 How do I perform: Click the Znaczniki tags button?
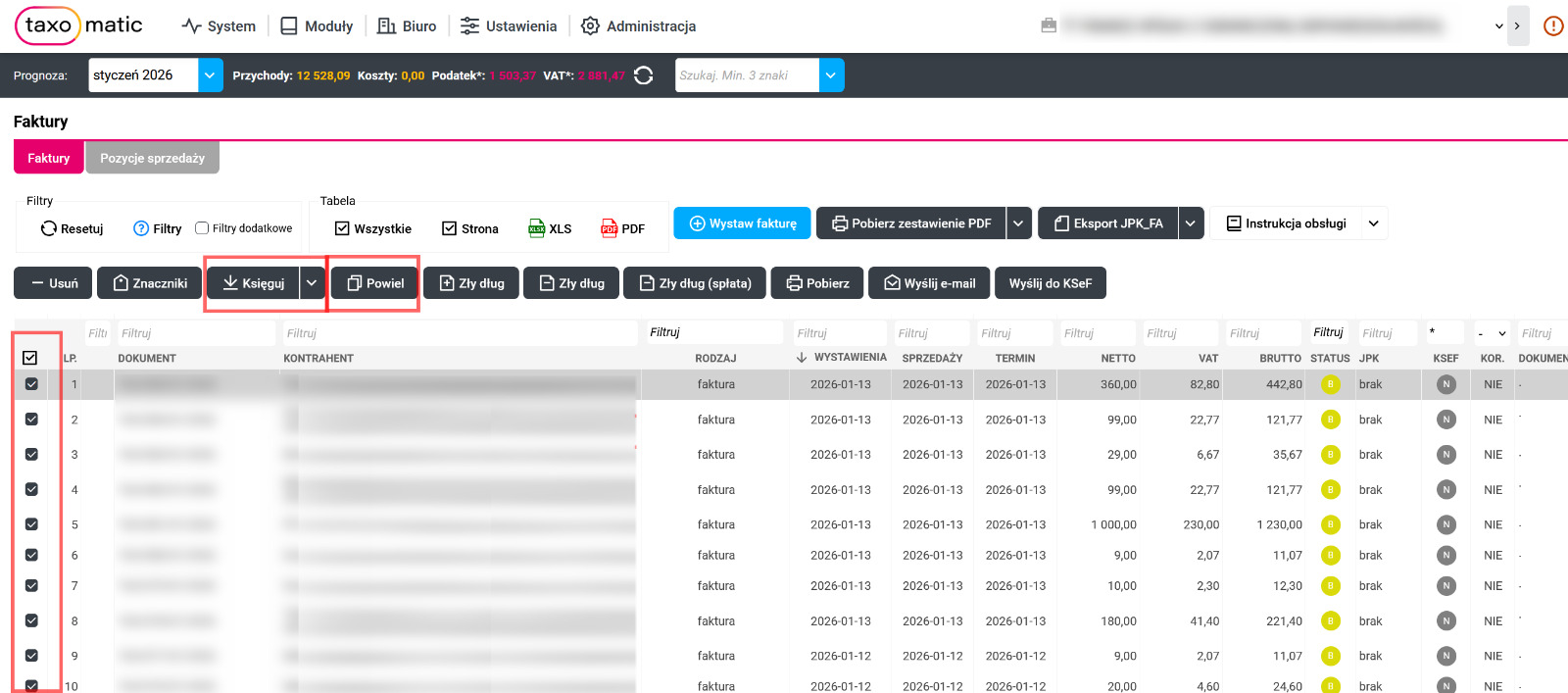[150, 283]
